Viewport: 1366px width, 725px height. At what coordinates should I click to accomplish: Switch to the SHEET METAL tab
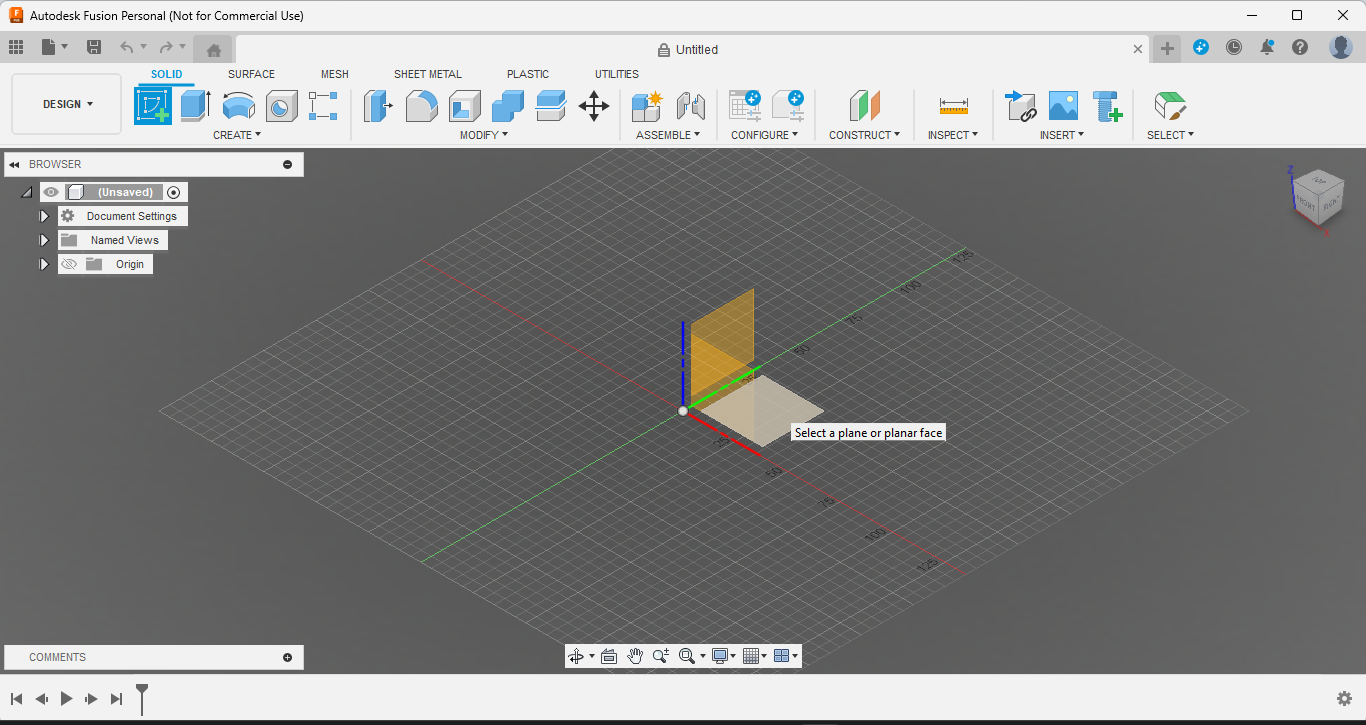coord(427,74)
